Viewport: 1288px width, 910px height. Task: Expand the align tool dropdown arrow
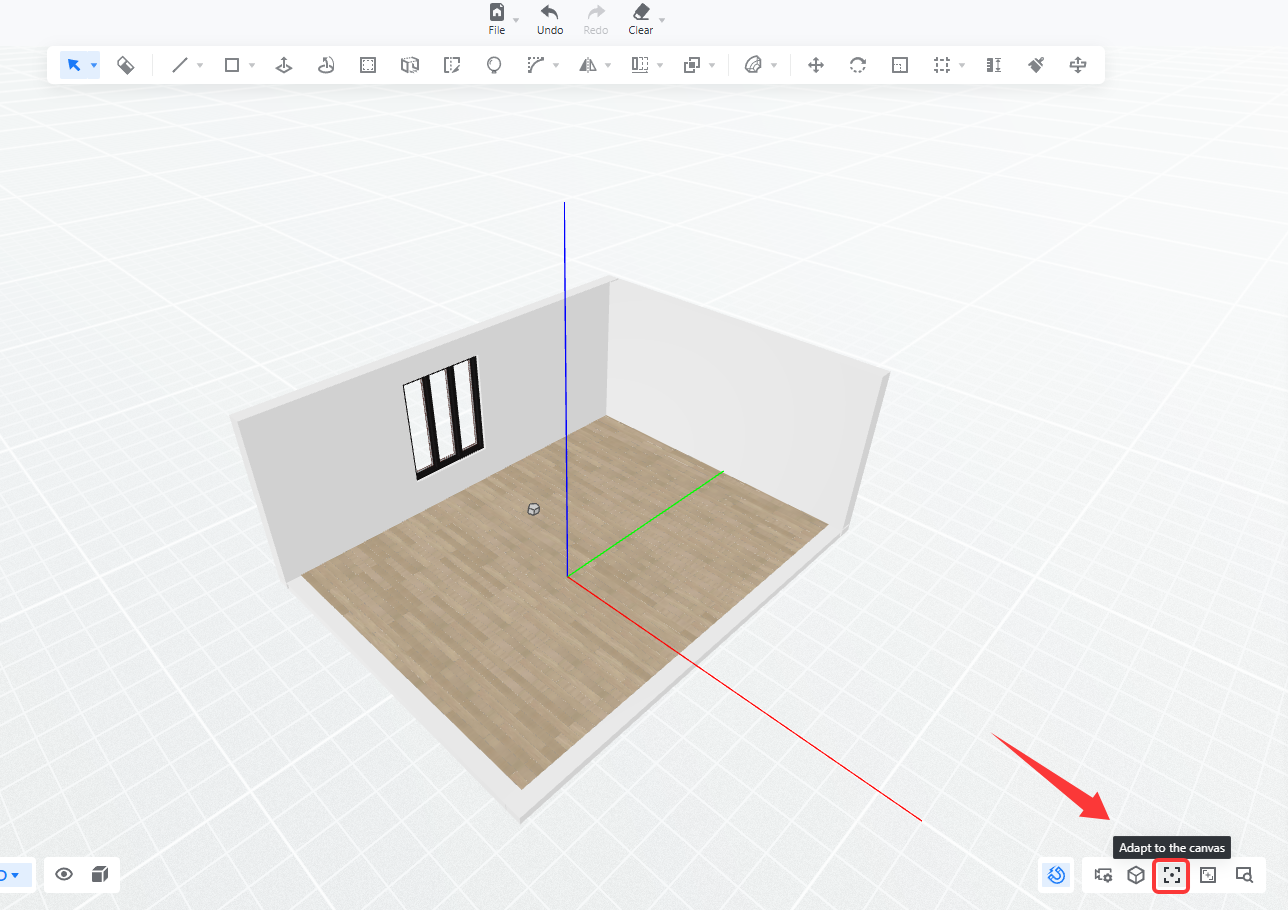[660, 66]
